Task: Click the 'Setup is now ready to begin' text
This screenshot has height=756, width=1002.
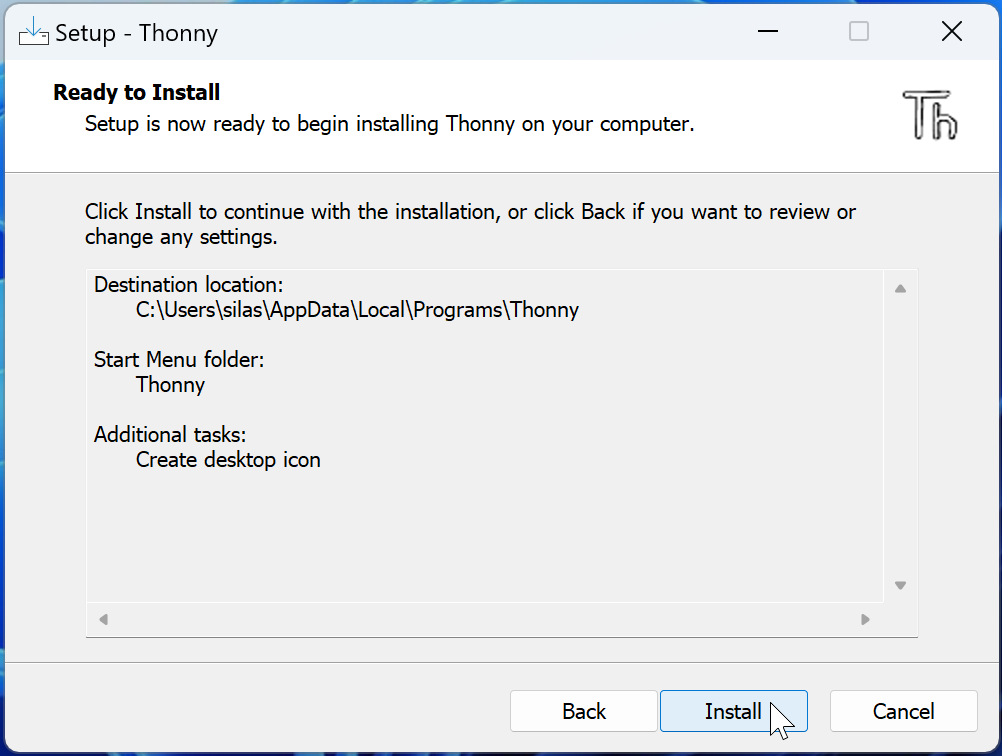Action: [389, 123]
